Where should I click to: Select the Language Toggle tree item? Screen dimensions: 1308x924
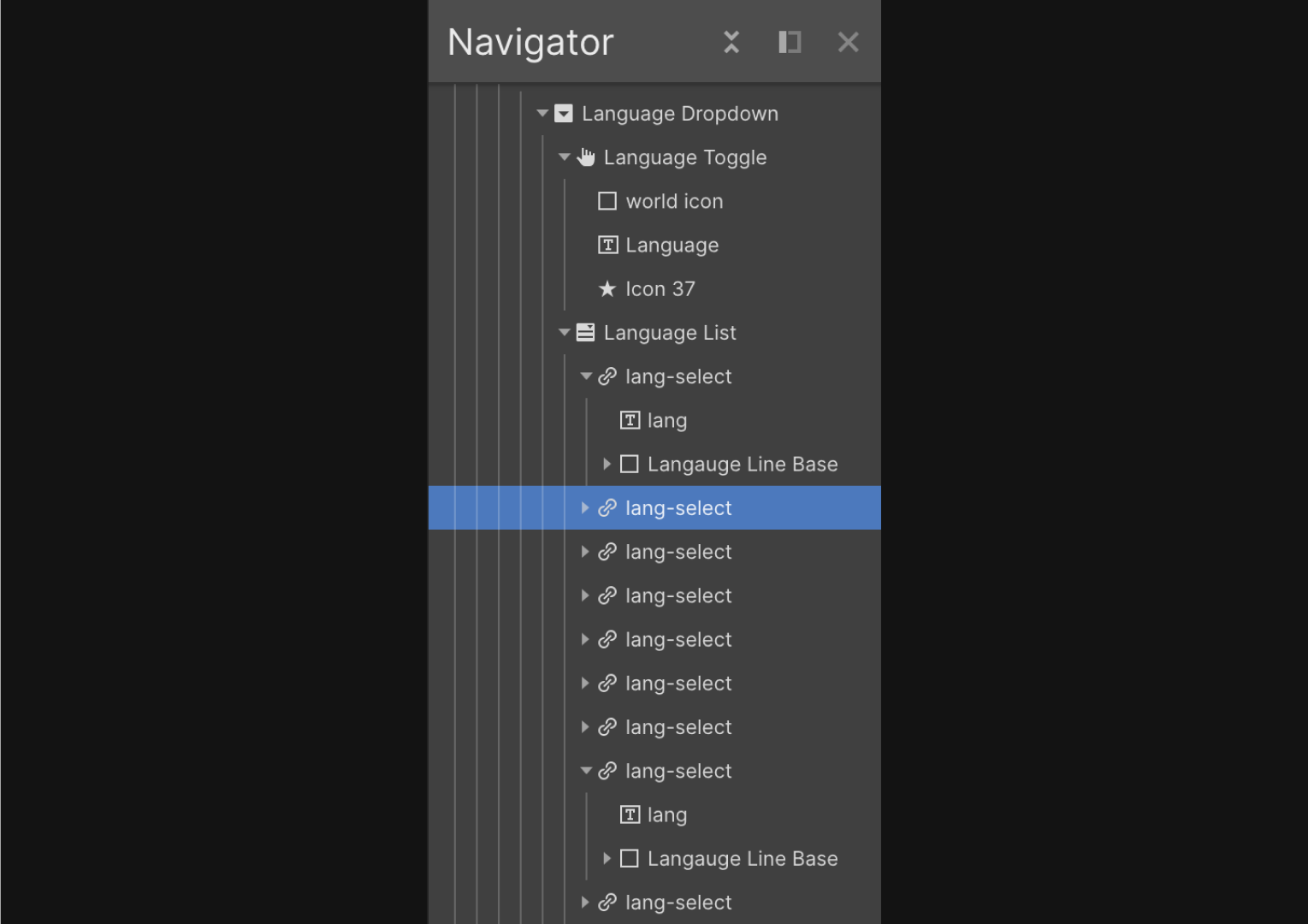(x=684, y=157)
